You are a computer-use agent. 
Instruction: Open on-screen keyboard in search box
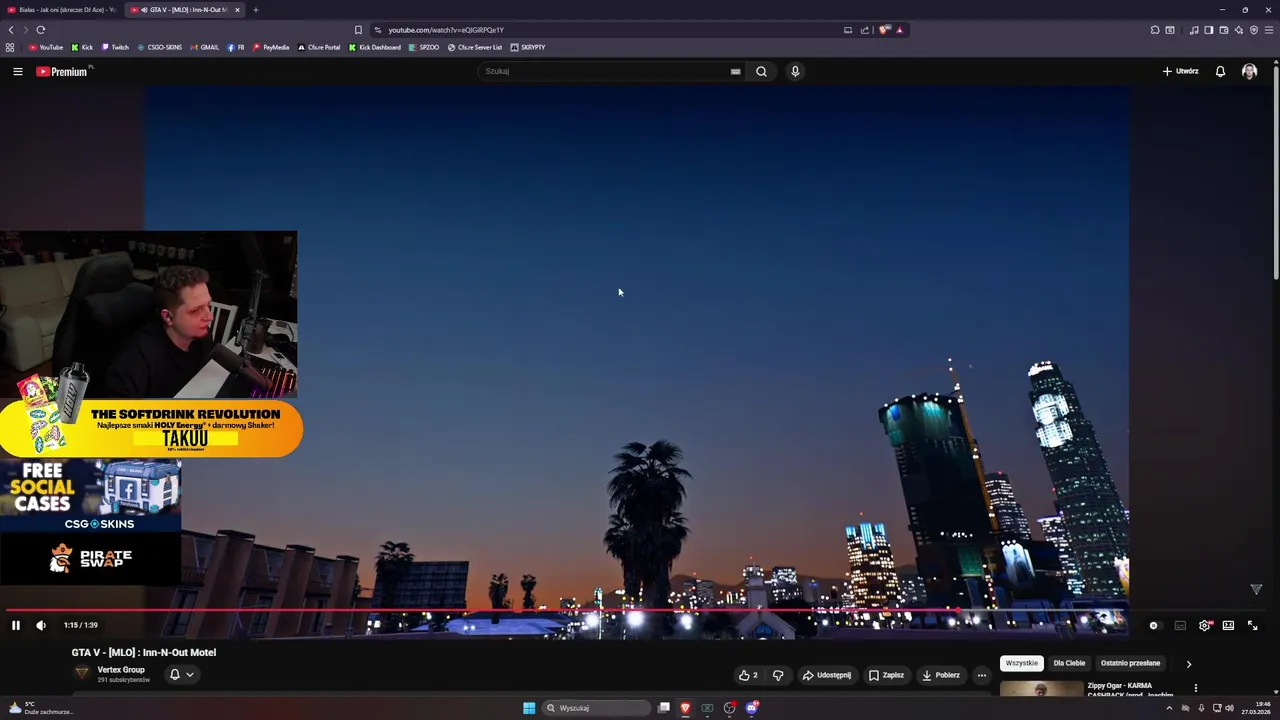coord(735,71)
